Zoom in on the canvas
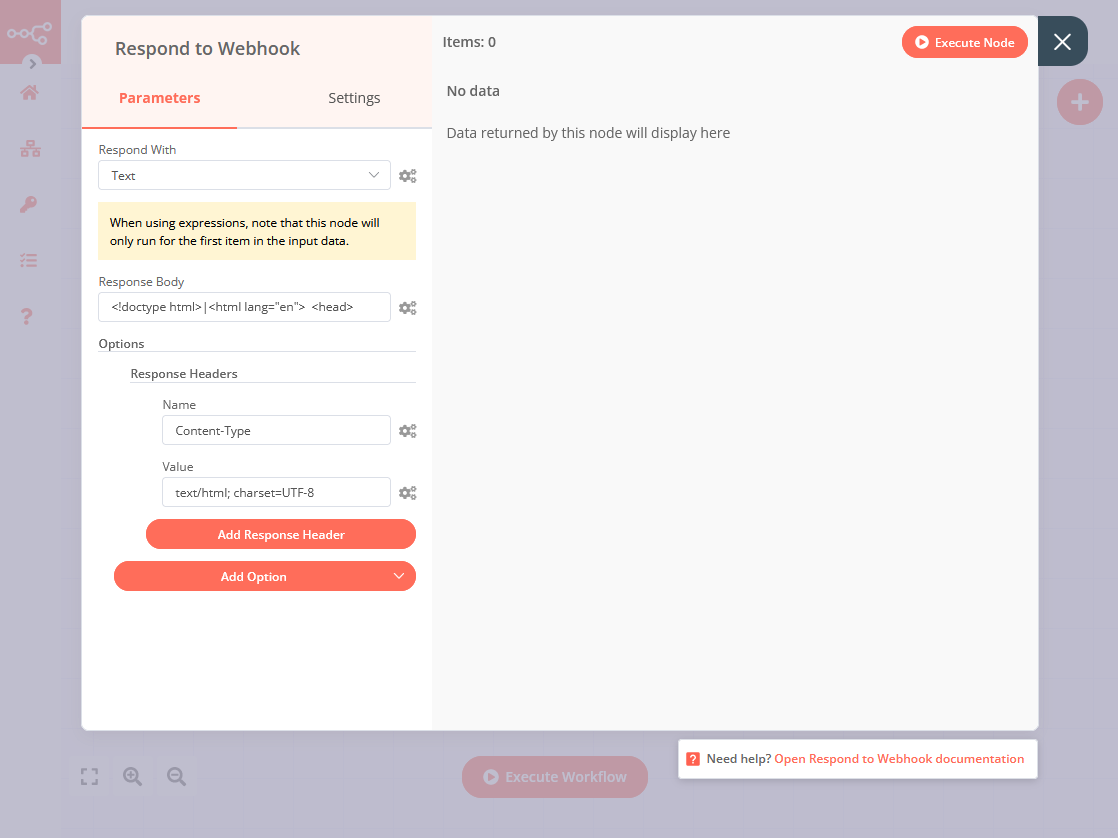Screen dimensions: 1118x838 (132, 776)
